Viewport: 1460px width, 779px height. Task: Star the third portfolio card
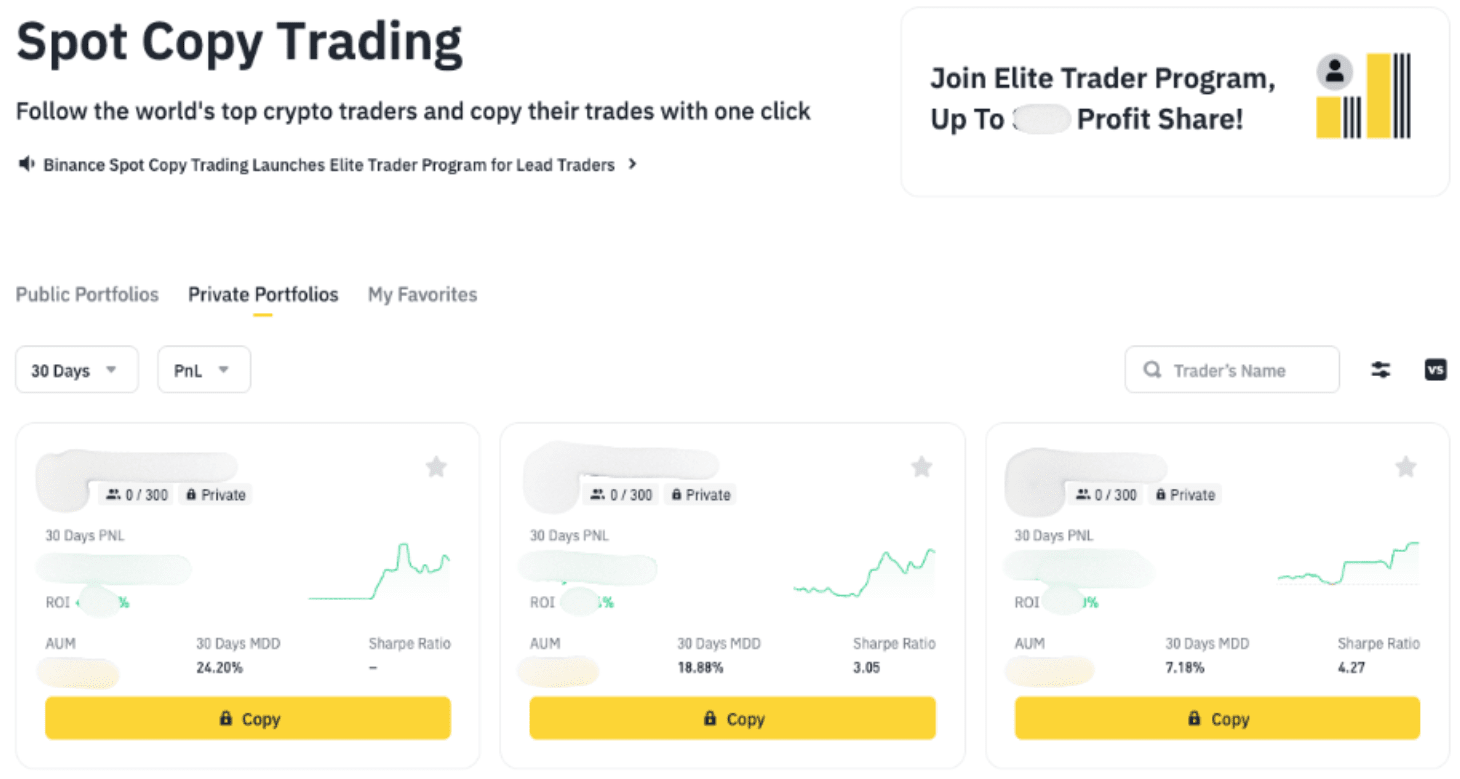coord(1406,467)
